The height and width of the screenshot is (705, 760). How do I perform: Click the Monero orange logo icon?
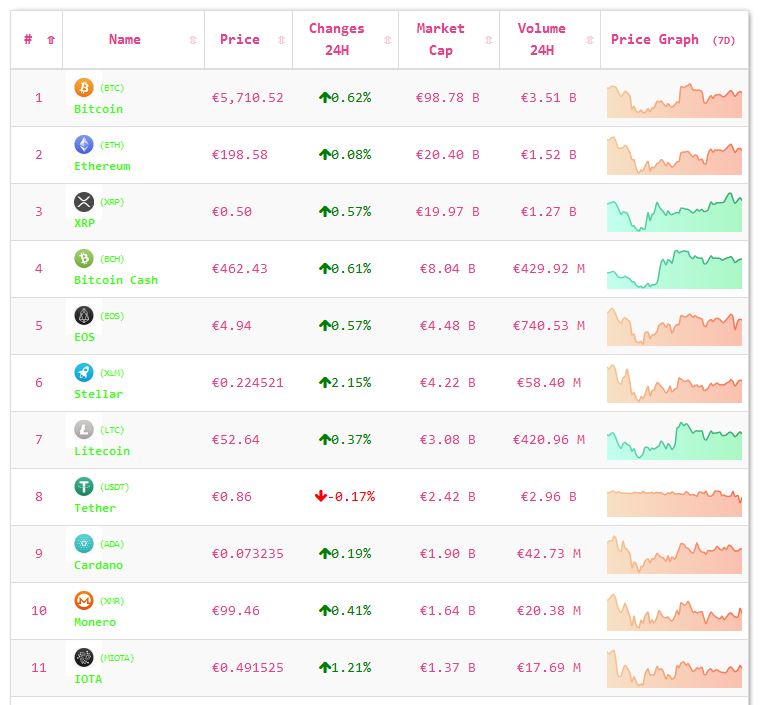click(84, 601)
